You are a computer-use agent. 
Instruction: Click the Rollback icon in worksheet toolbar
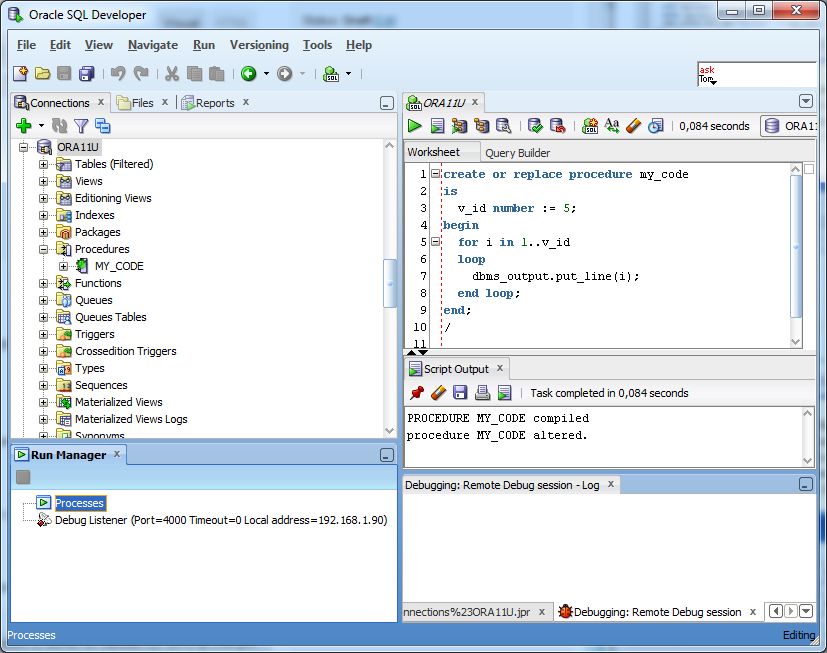[557, 126]
